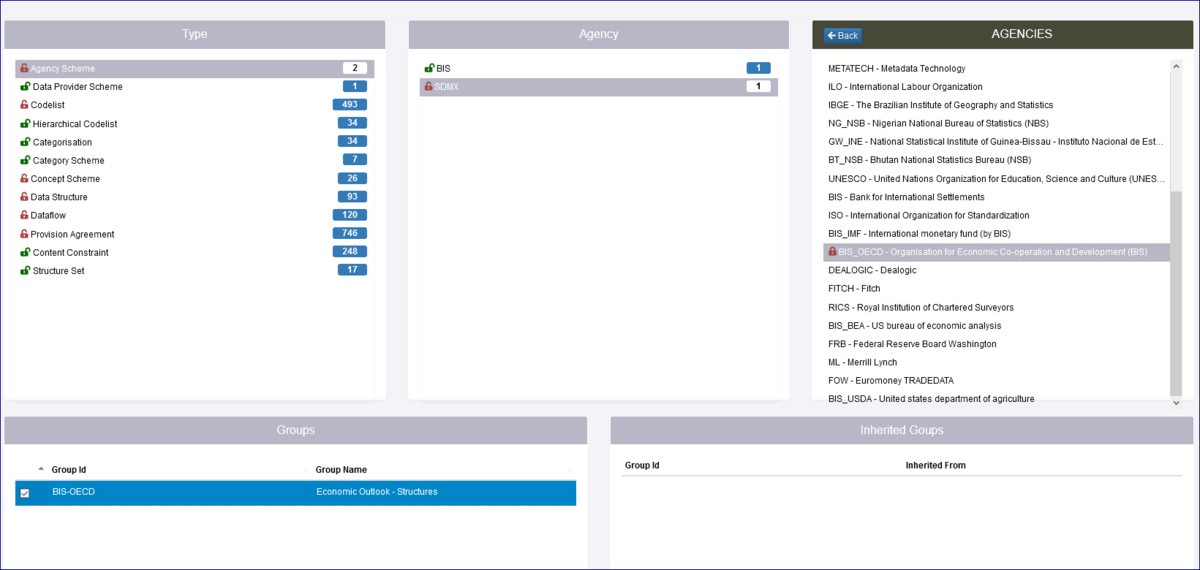Click the 493 count badge for Codelist

[350, 105]
